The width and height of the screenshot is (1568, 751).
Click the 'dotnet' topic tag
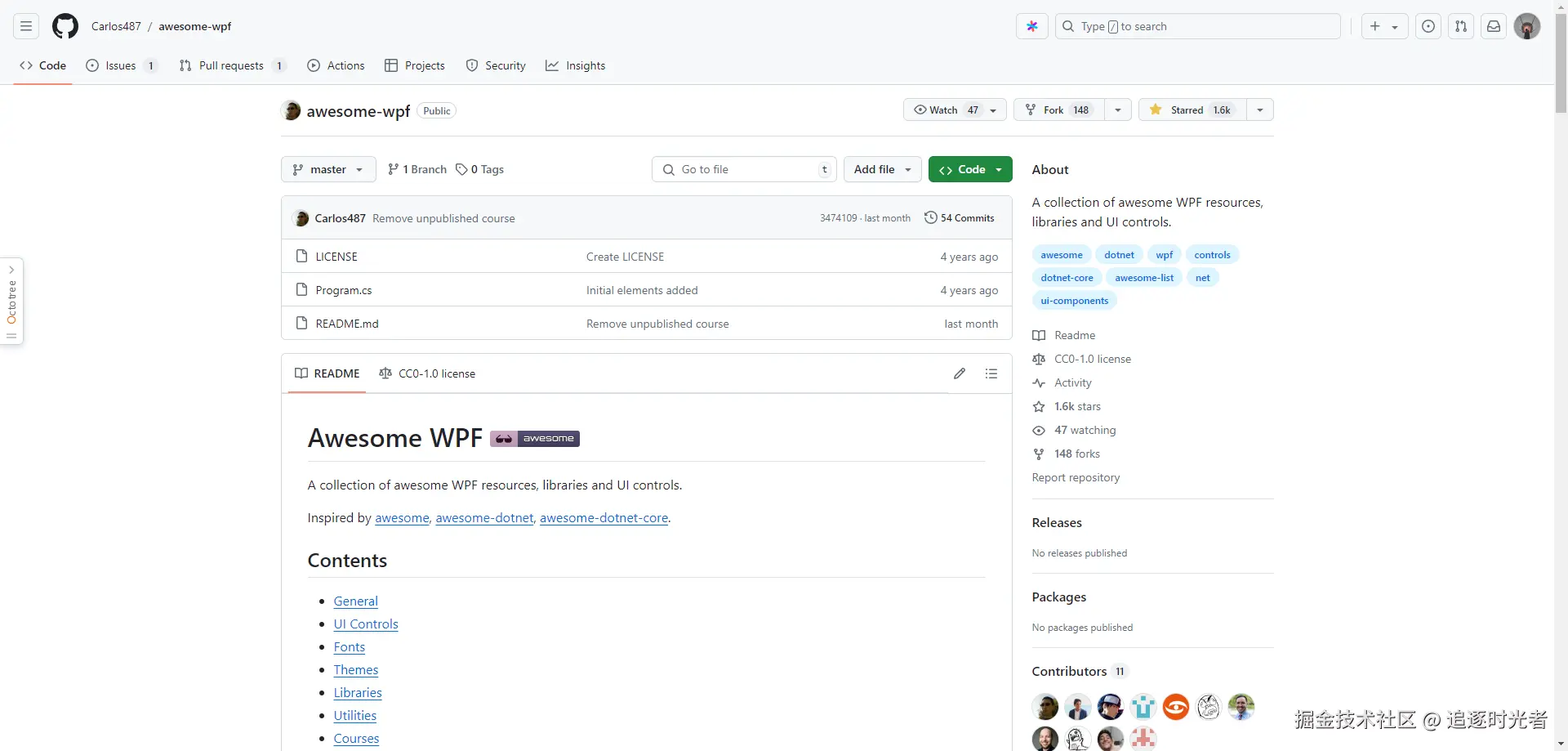point(1119,255)
